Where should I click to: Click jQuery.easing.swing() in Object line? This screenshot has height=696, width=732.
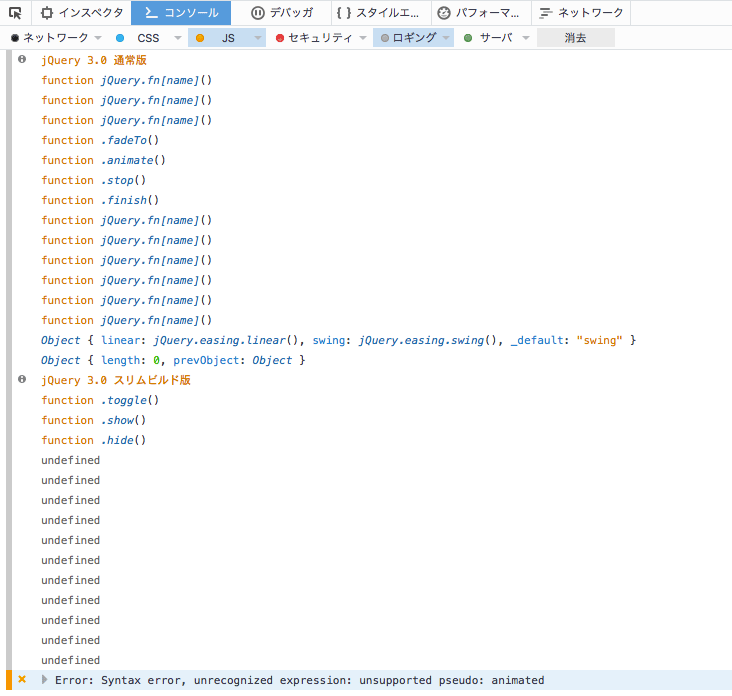tap(427, 340)
